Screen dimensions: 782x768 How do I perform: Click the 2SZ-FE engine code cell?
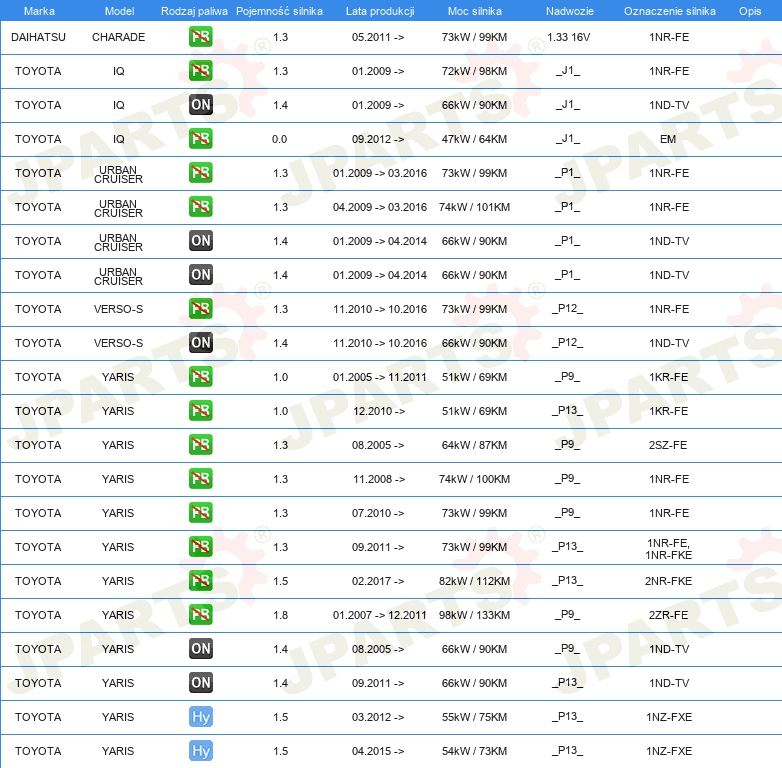point(668,445)
